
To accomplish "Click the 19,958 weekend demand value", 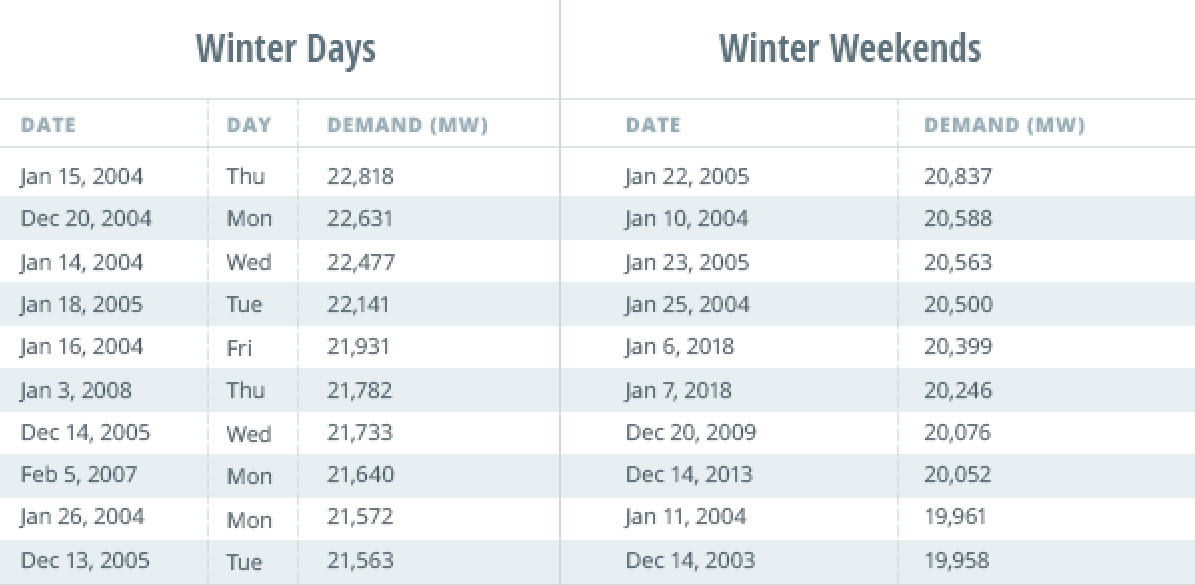I will pos(958,561).
